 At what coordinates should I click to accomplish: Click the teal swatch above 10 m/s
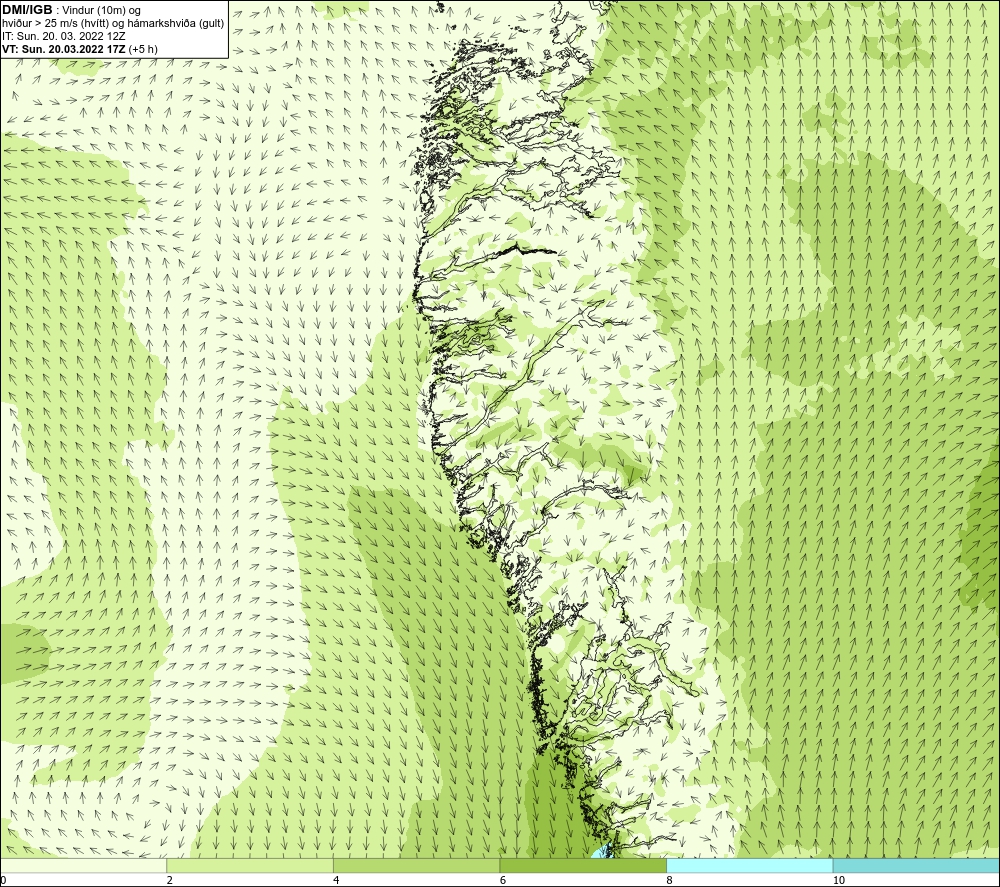916,865
